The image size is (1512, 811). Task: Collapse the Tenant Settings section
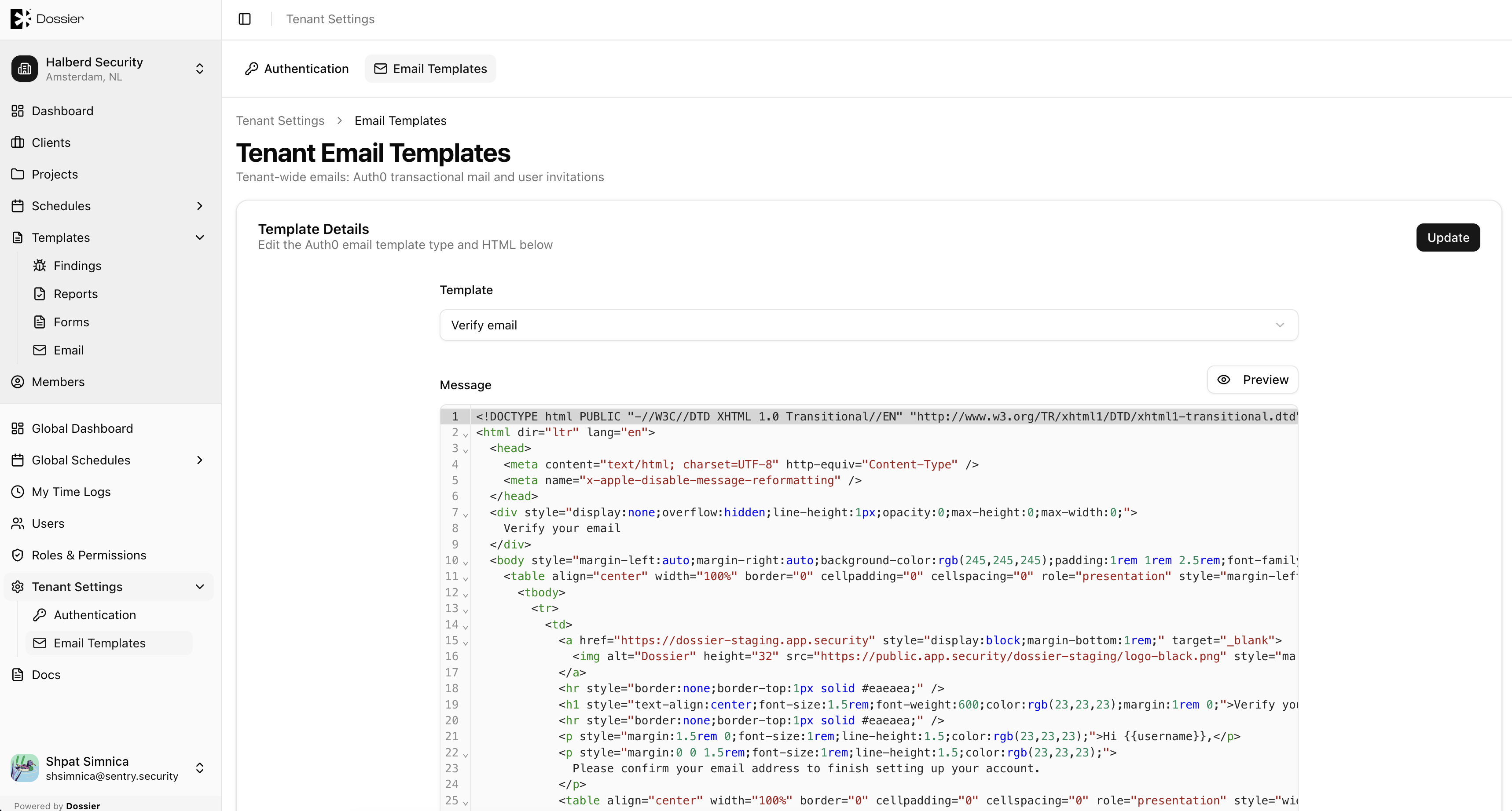click(x=200, y=586)
